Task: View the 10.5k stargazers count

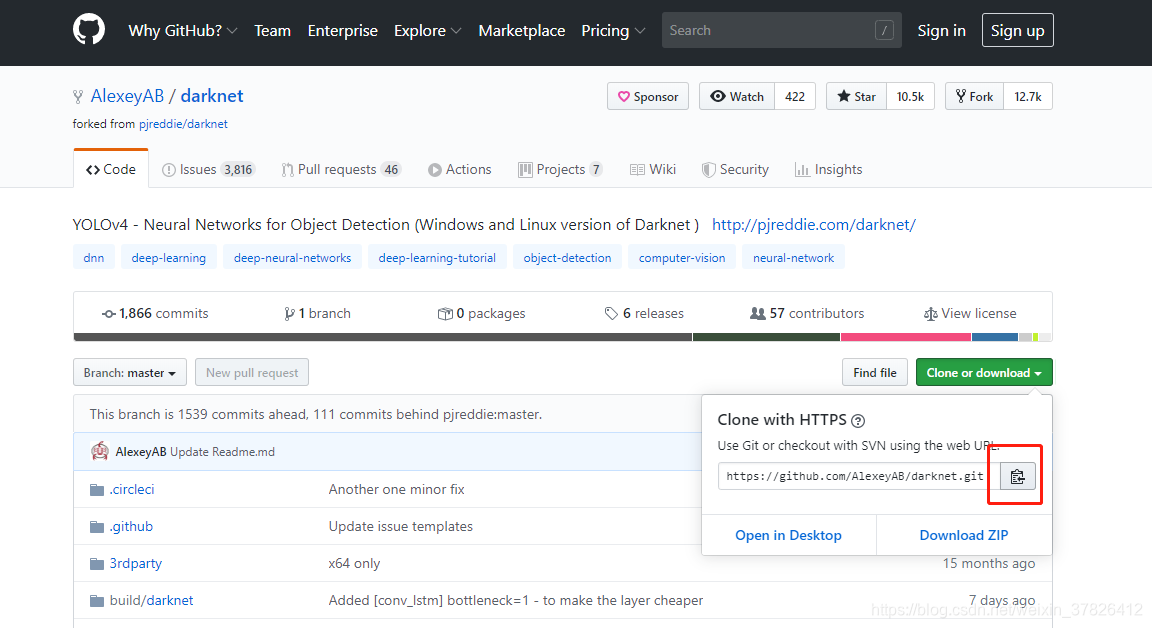Action: tap(910, 96)
